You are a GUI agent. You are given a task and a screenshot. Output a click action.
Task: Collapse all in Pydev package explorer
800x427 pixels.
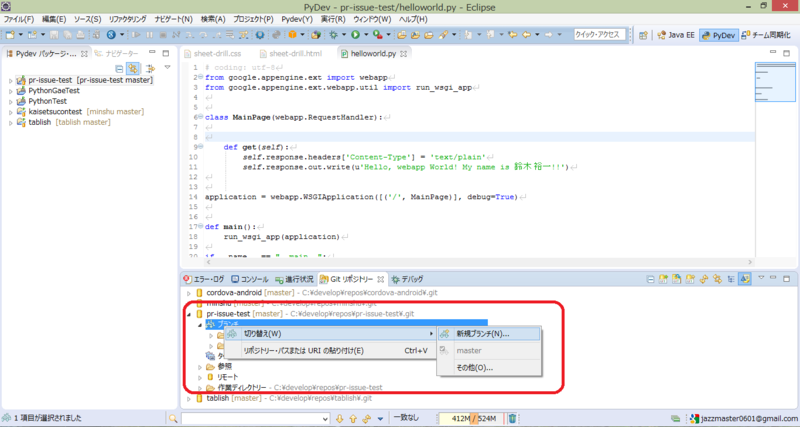119,68
